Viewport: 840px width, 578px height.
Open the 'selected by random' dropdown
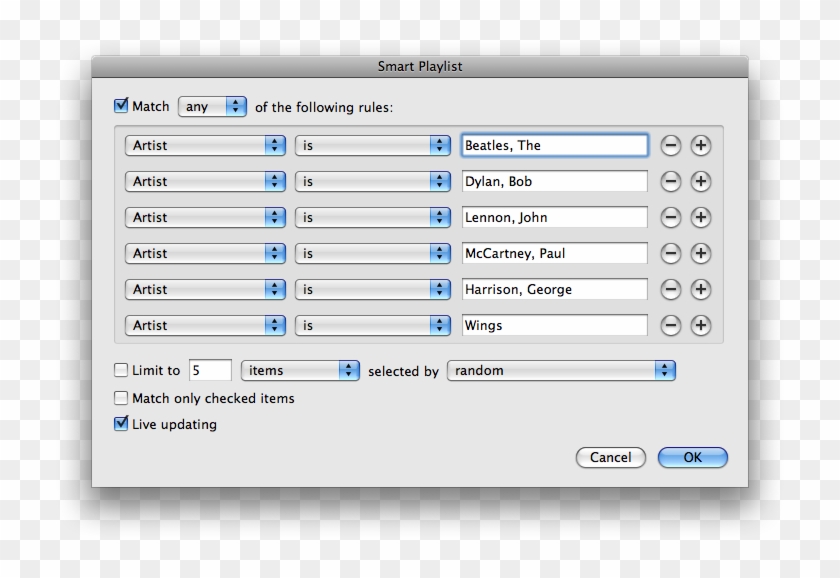[562, 370]
